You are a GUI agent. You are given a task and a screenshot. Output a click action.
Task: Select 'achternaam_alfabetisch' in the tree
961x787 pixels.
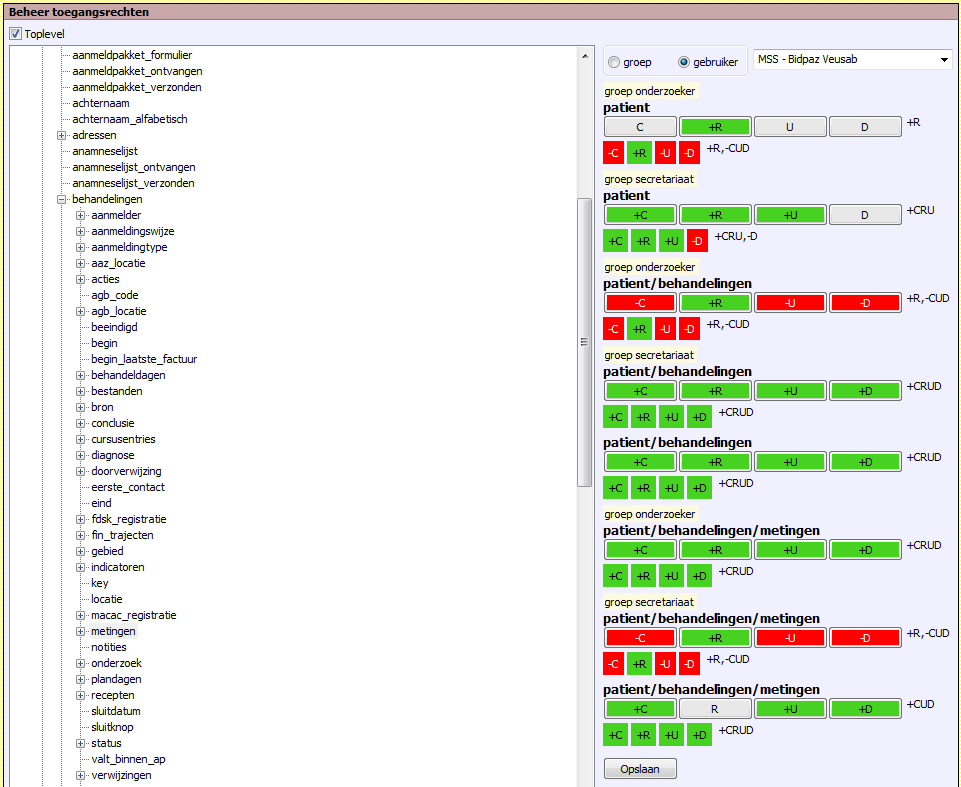click(129, 119)
